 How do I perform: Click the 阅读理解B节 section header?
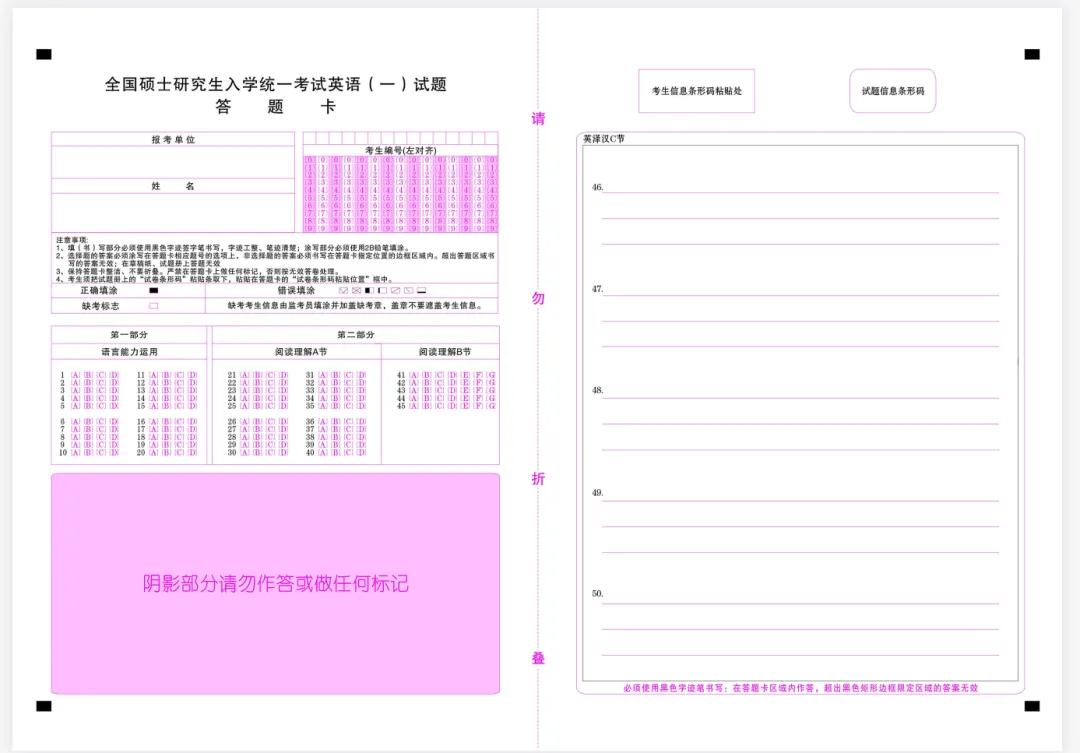[x=445, y=351]
